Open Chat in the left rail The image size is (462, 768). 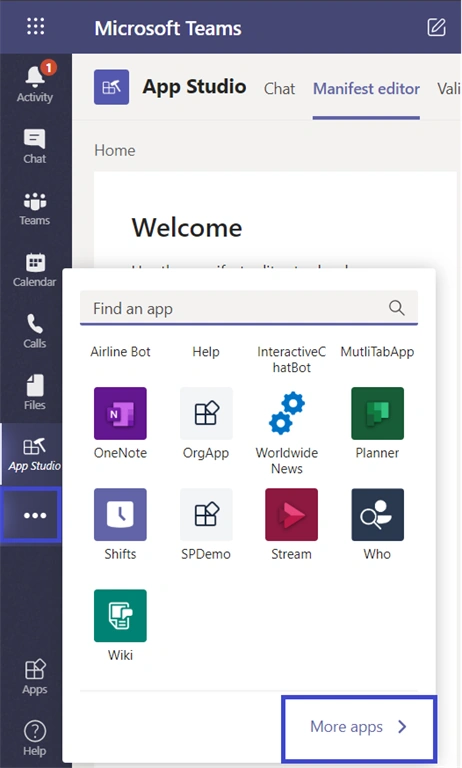[x=35, y=146]
